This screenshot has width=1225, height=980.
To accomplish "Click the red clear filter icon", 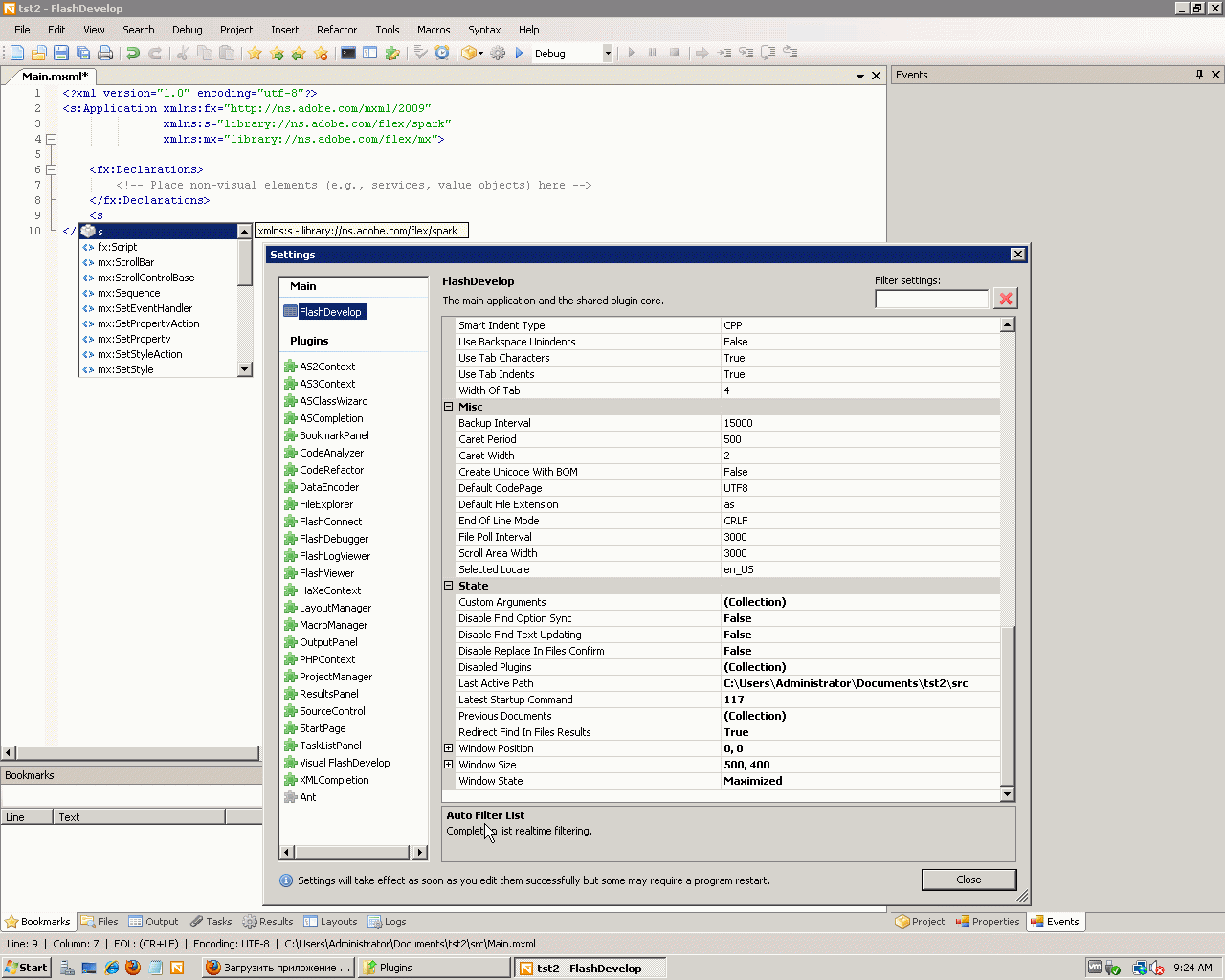I will (x=1005, y=299).
